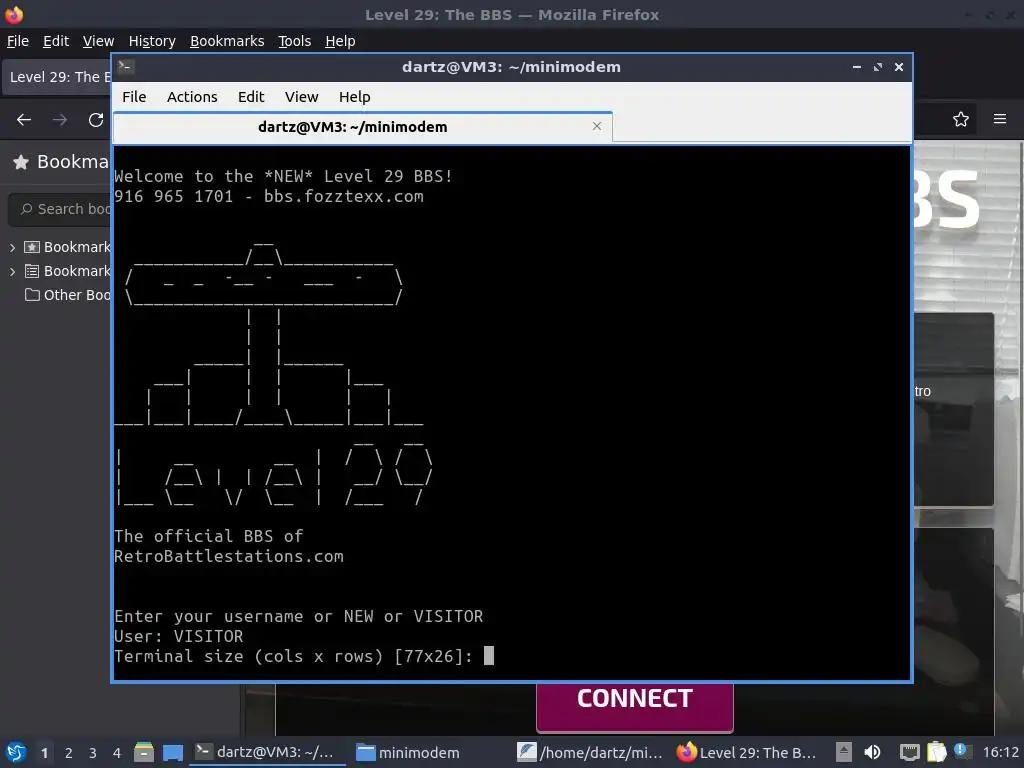The height and width of the screenshot is (768, 1024).
Task: Focus the Search bookmarks field
Action: click(60, 209)
